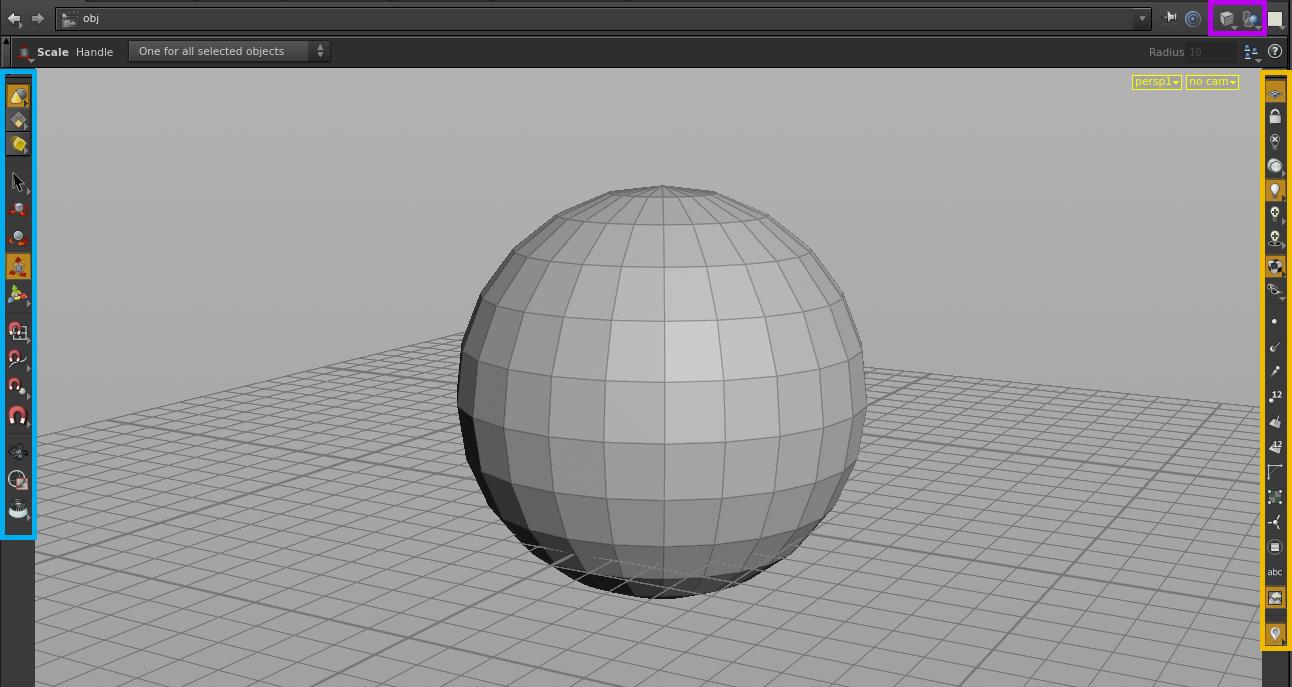This screenshot has height=687, width=1292.
Task: Choose high quality lighting with shadows
Action: coord(1275,238)
